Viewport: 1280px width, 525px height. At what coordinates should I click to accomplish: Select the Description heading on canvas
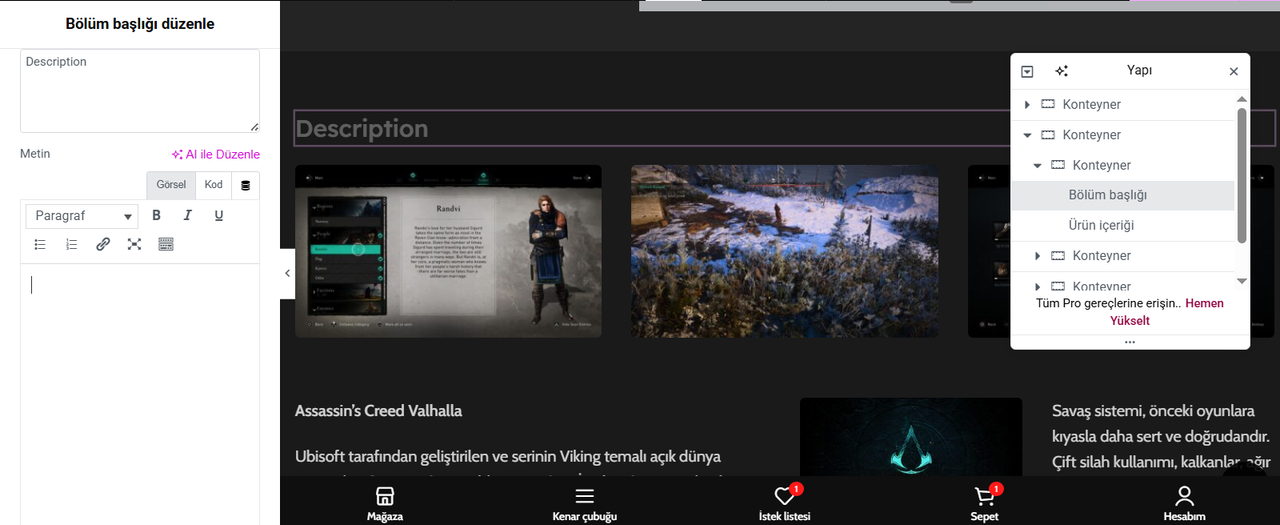point(362,129)
